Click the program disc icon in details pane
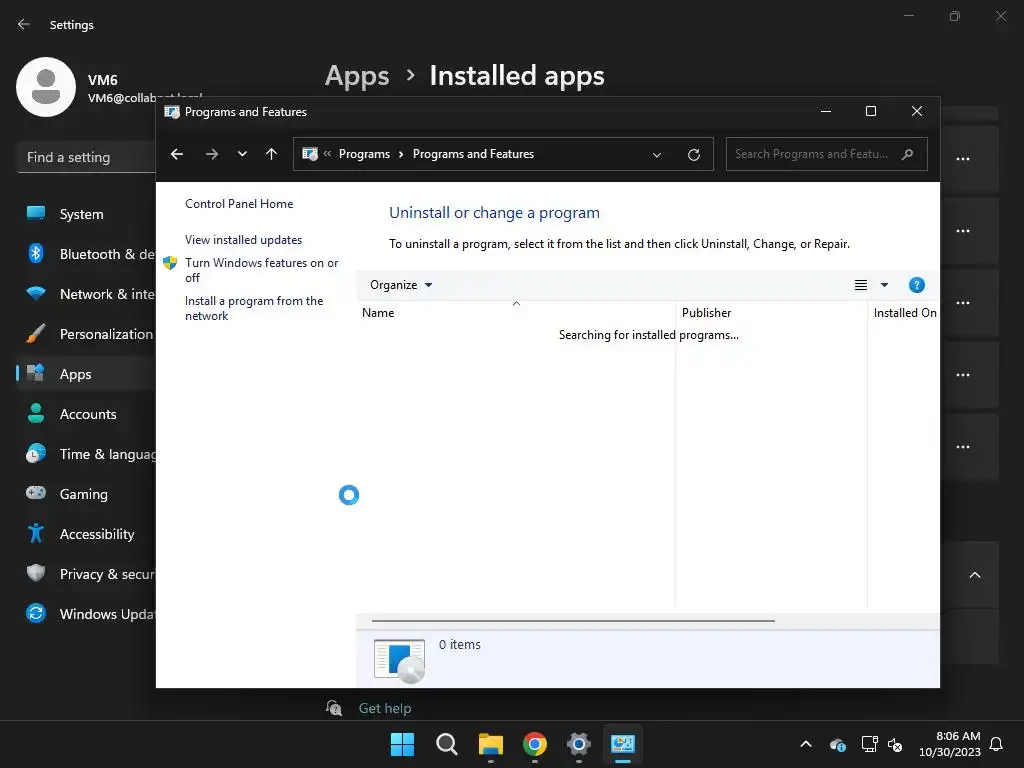1024x768 pixels. point(400,660)
